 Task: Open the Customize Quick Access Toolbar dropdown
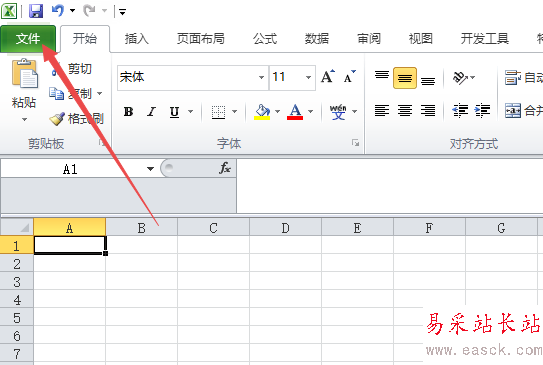[x=122, y=12]
